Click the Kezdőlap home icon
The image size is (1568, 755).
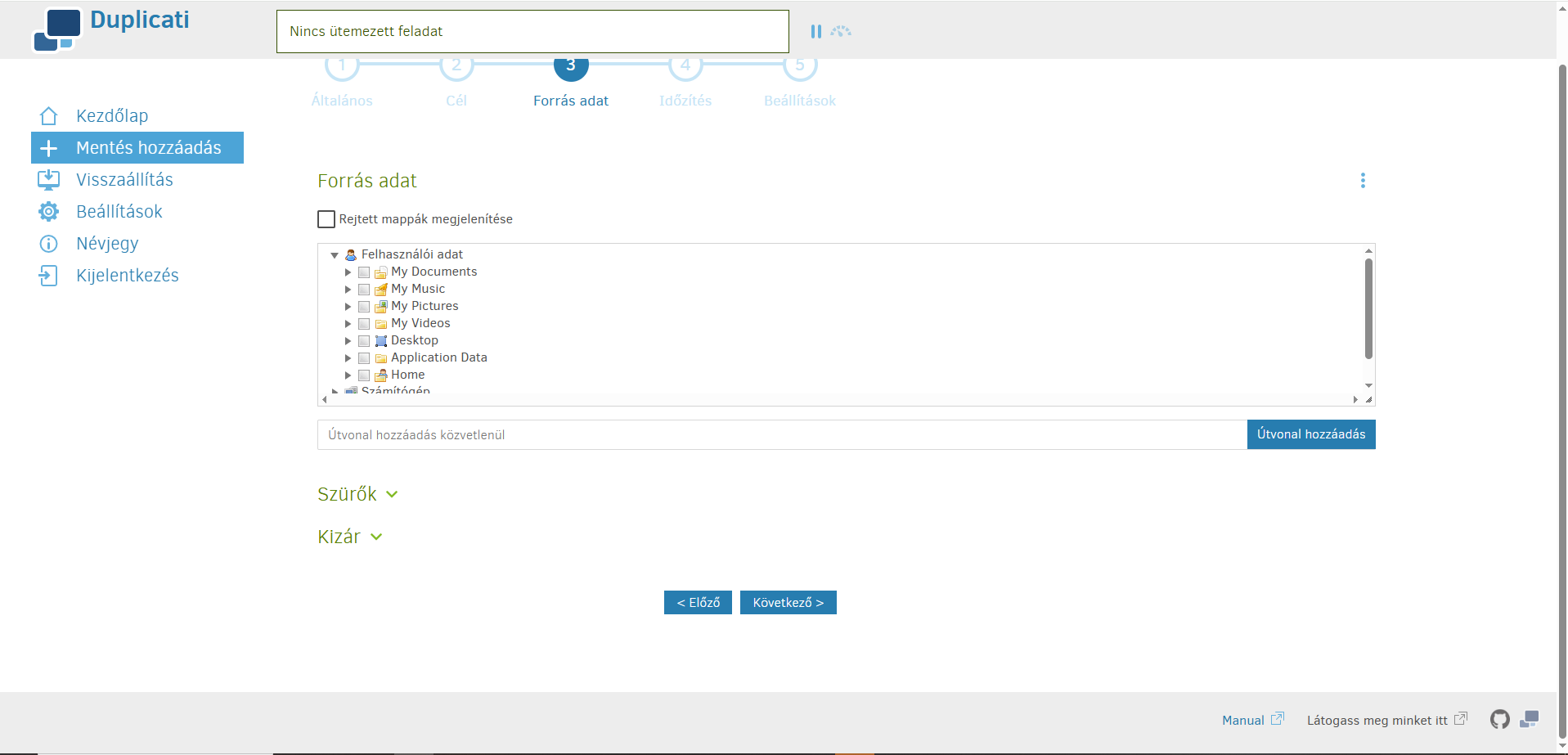coord(49,116)
